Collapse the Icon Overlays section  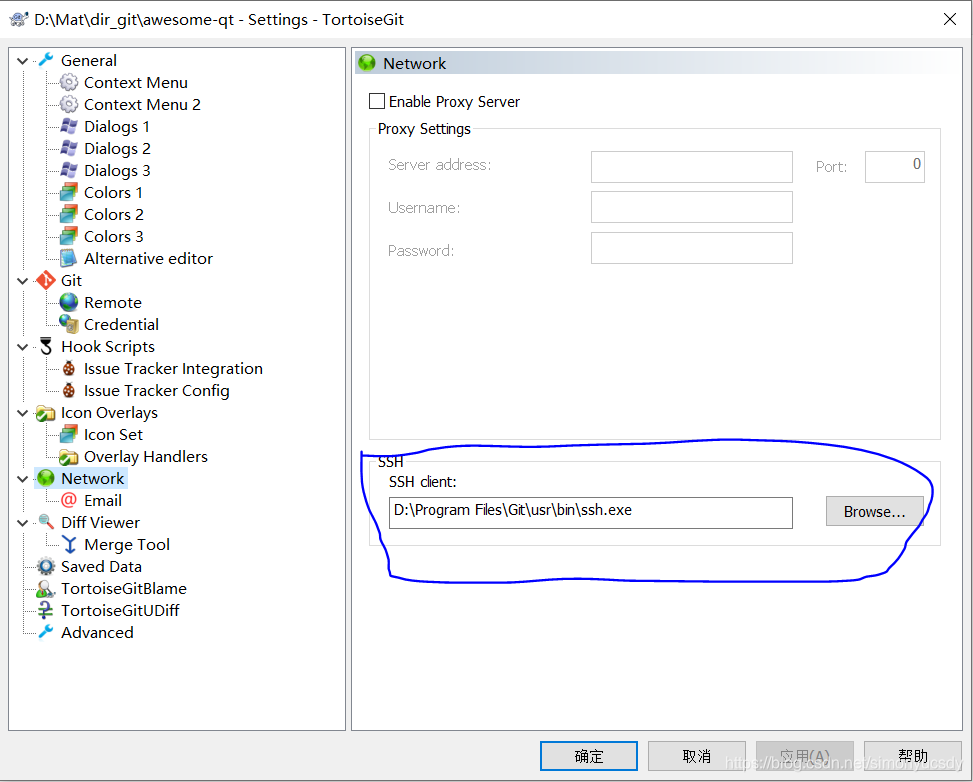22,412
